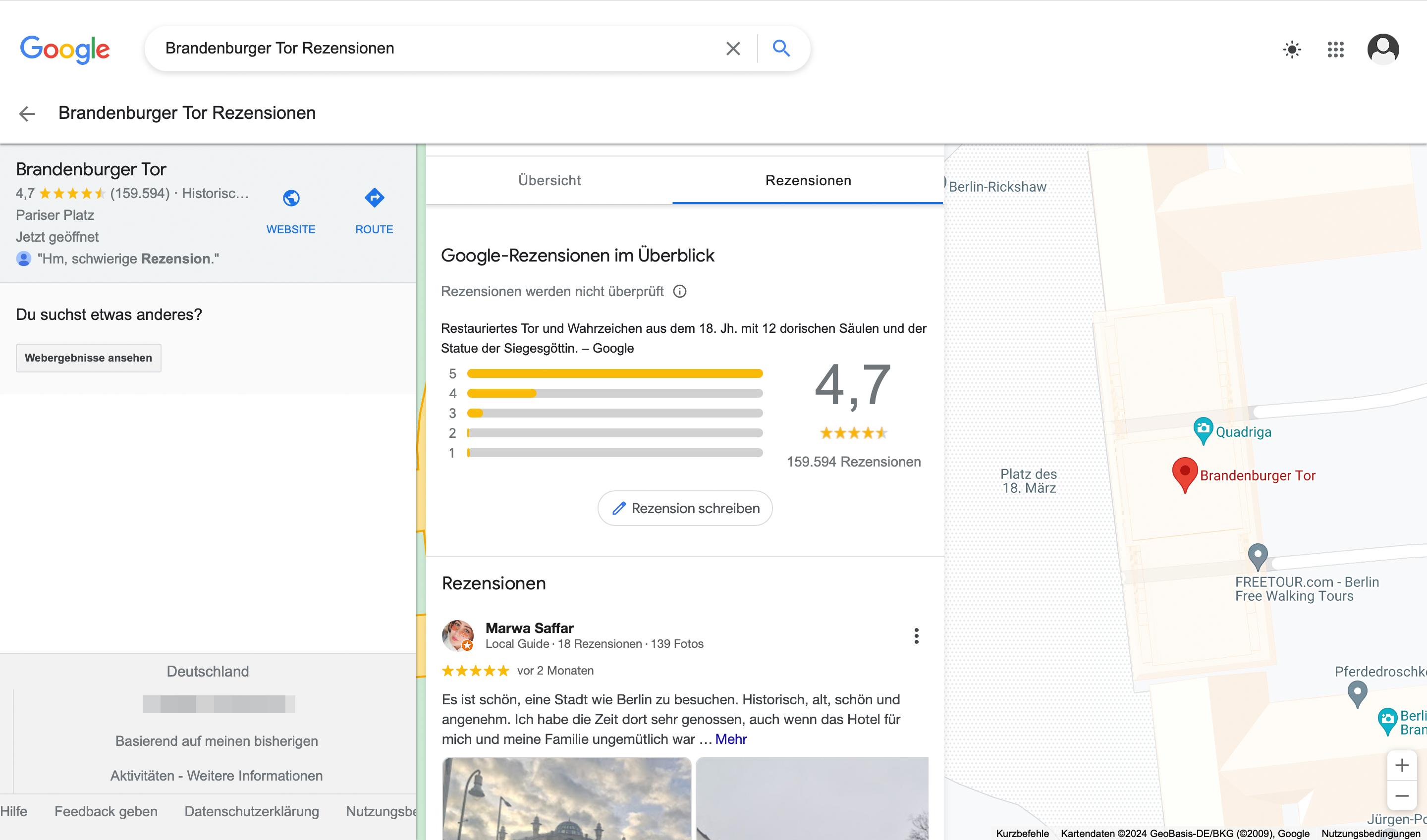Expand Marwa Saffar's review with 'Mehr'
Screen dimensions: 1427x840
730,739
